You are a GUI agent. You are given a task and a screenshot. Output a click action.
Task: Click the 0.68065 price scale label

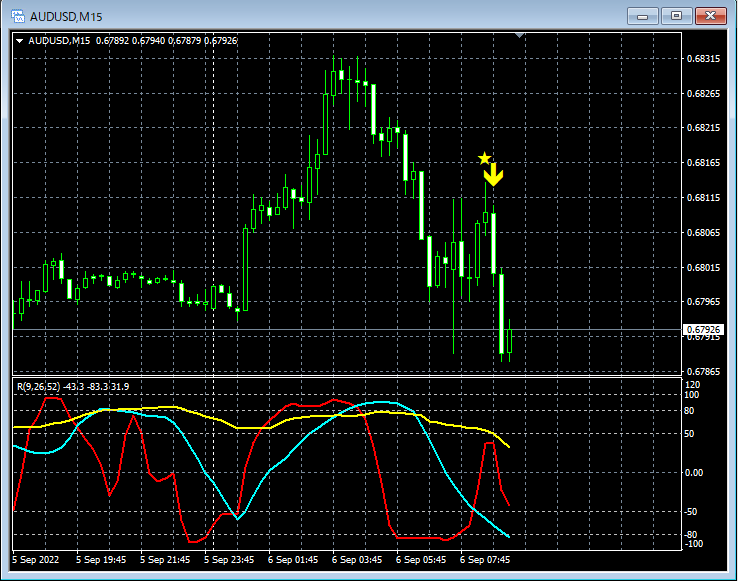(703, 233)
